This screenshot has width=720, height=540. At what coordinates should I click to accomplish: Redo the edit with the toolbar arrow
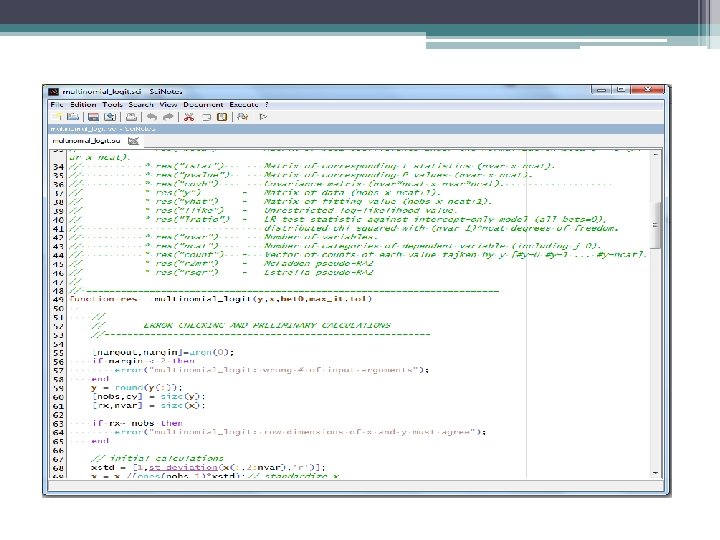coord(167,116)
